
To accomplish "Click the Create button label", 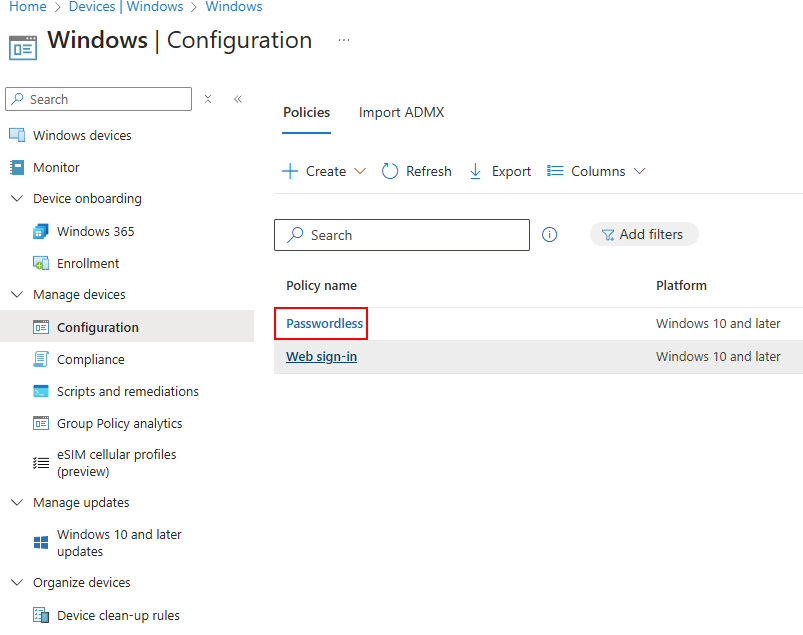I will coord(326,171).
